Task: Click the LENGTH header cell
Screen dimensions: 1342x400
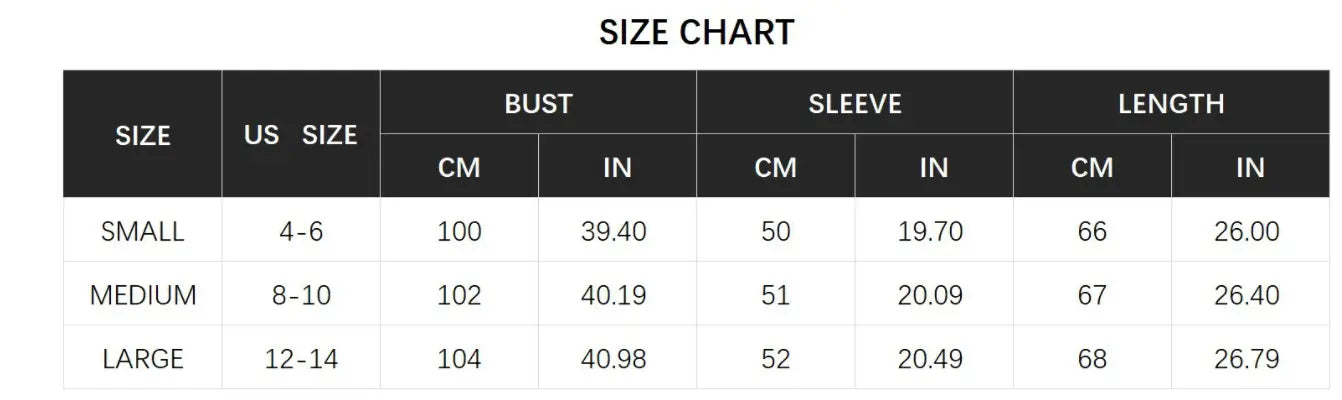Action: [x=1171, y=103]
